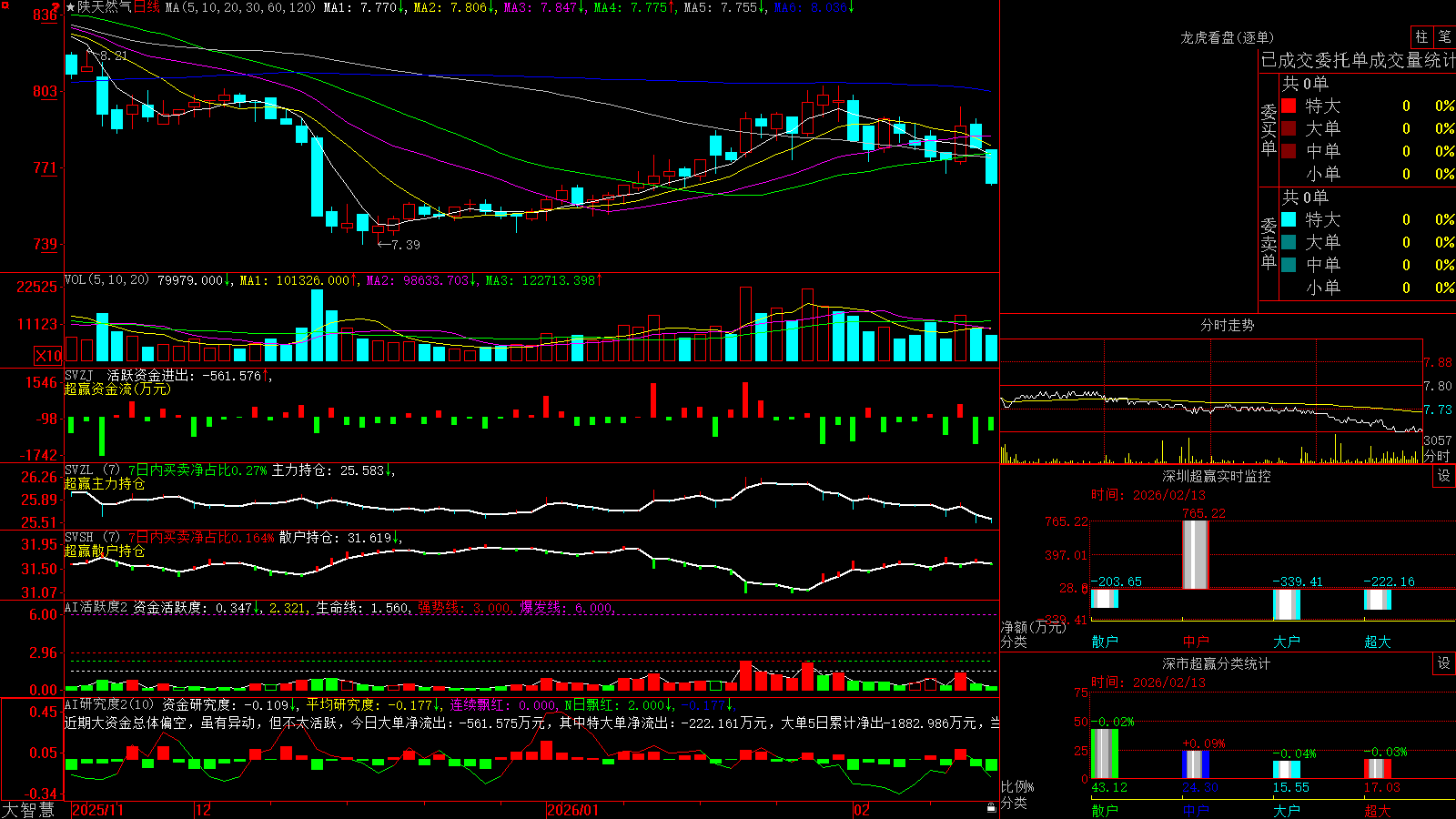Open settings 设 for 深圳超赢实时监控
Screen dimensions: 1456x819
coord(1443,476)
